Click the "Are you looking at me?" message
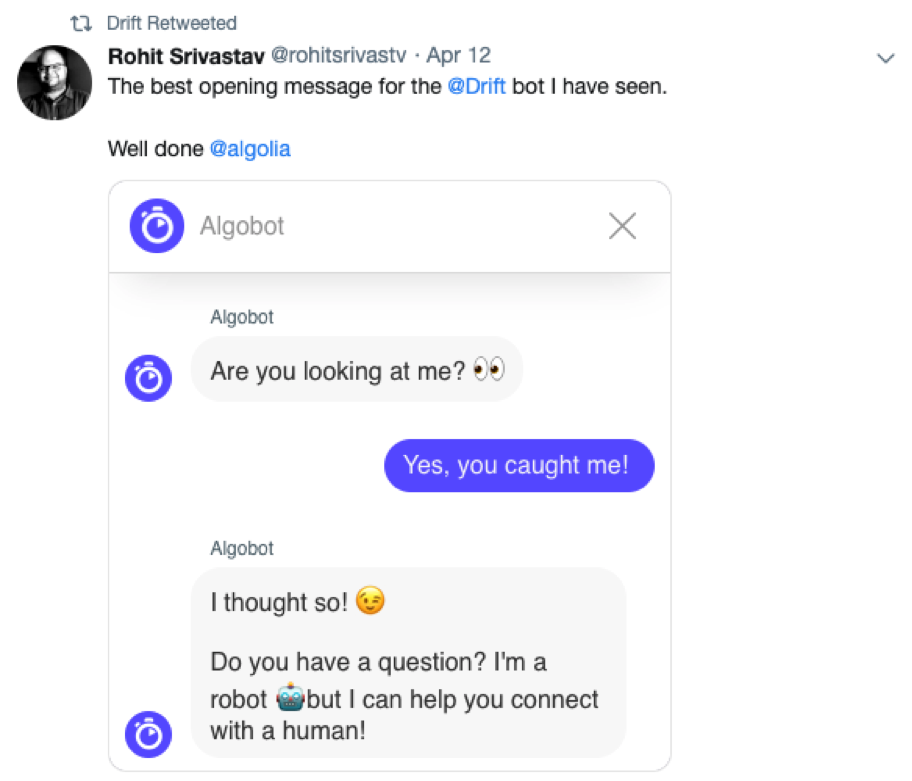This screenshot has width=912, height=781. (x=338, y=371)
